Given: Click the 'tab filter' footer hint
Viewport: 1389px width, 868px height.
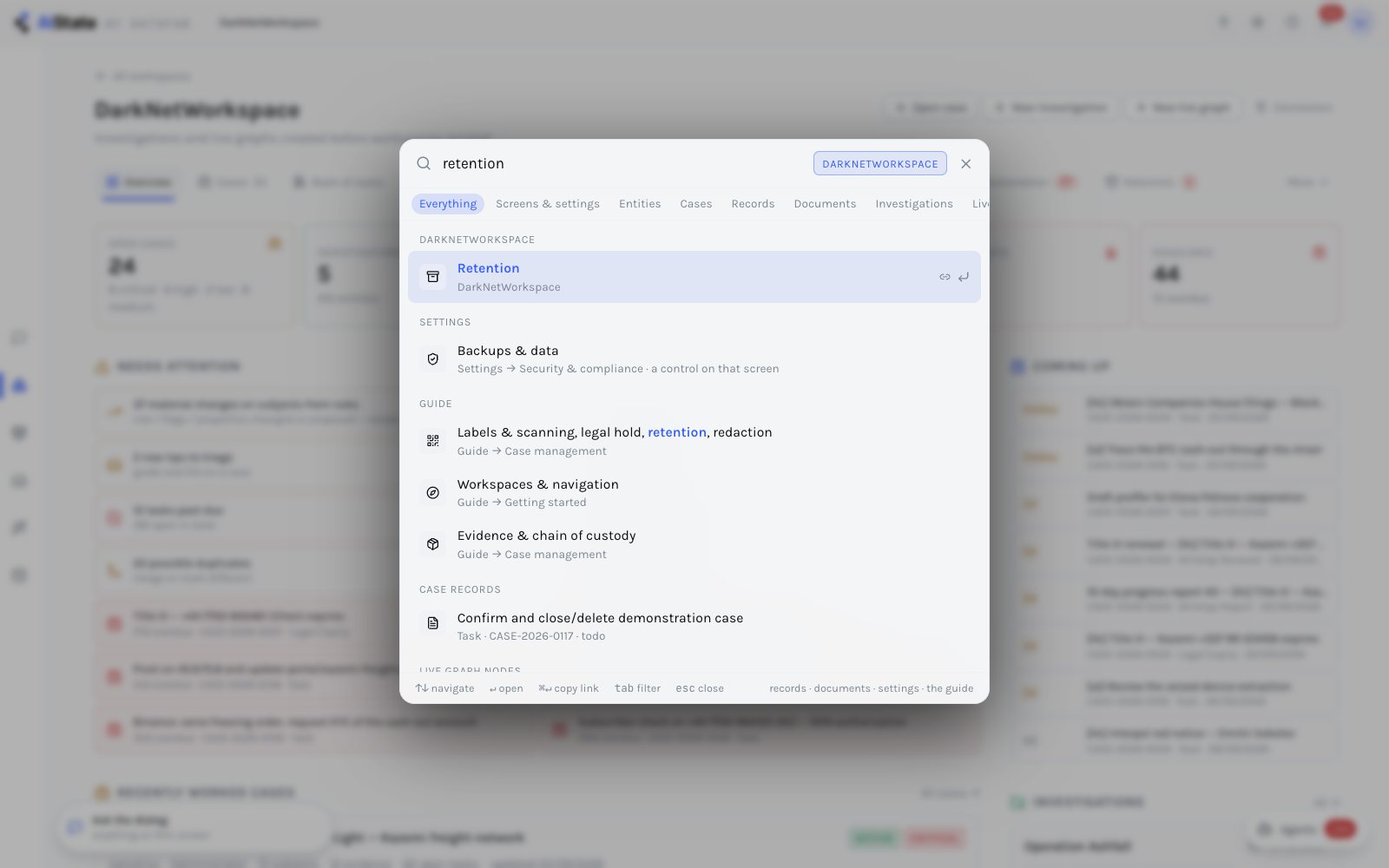Looking at the screenshot, I should (x=637, y=688).
